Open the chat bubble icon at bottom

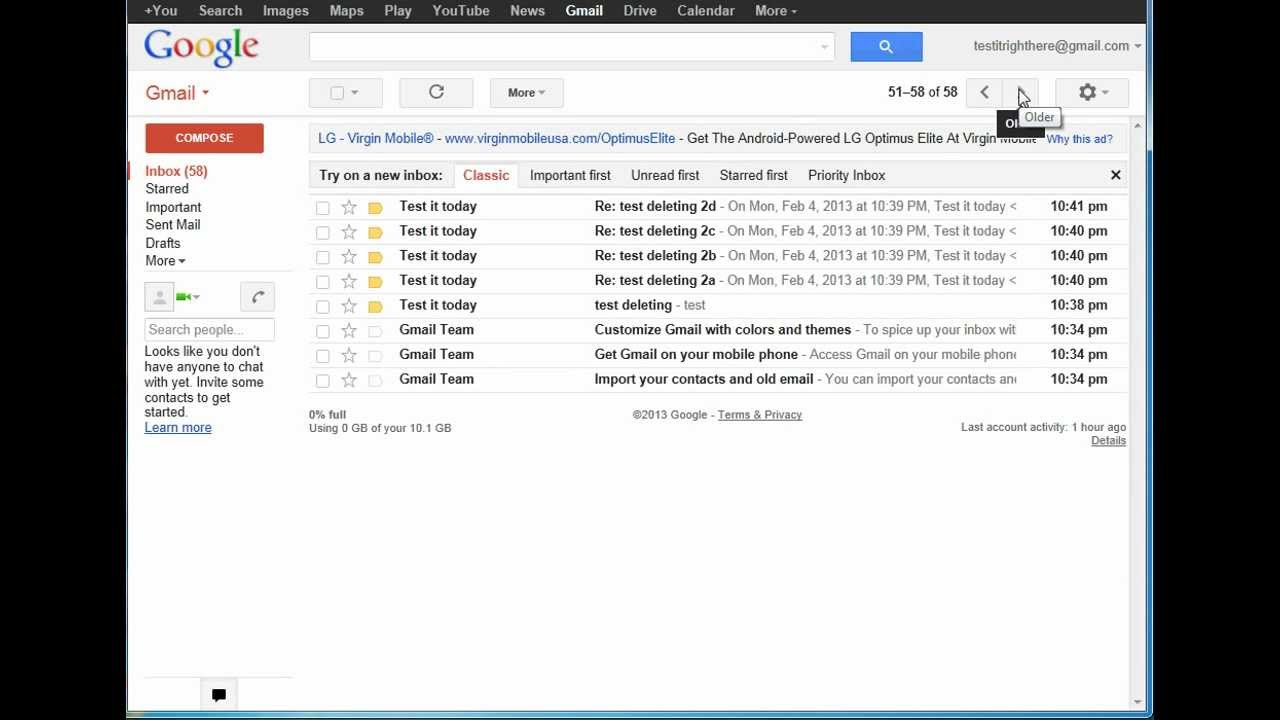click(x=219, y=695)
